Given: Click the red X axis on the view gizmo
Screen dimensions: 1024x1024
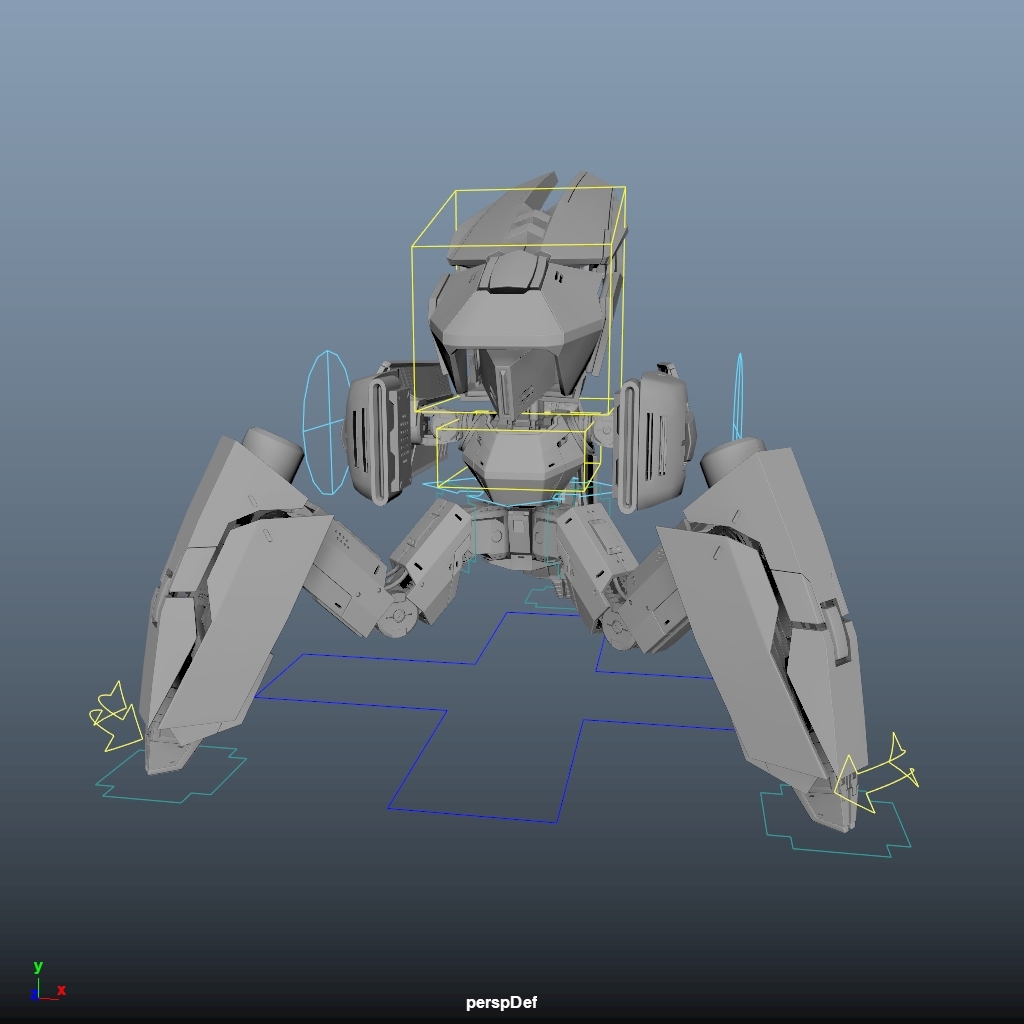Looking at the screenshot, I should pyautogui.click(x=59, y=992).
